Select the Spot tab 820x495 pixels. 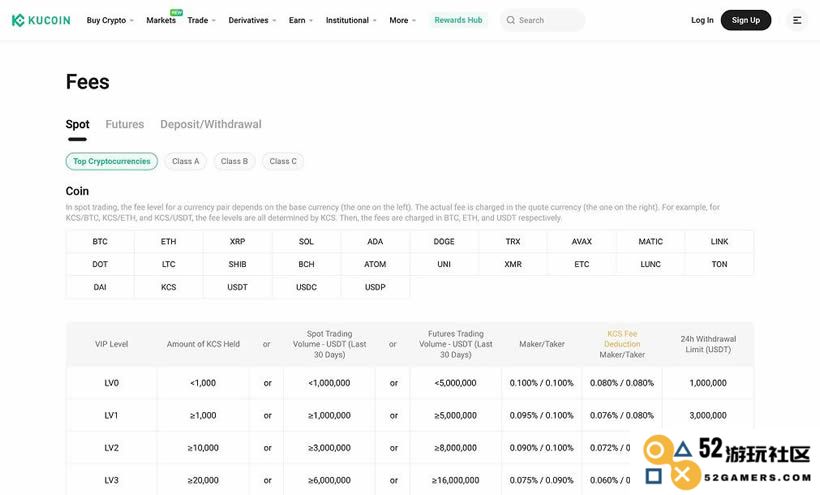(77, 124)
